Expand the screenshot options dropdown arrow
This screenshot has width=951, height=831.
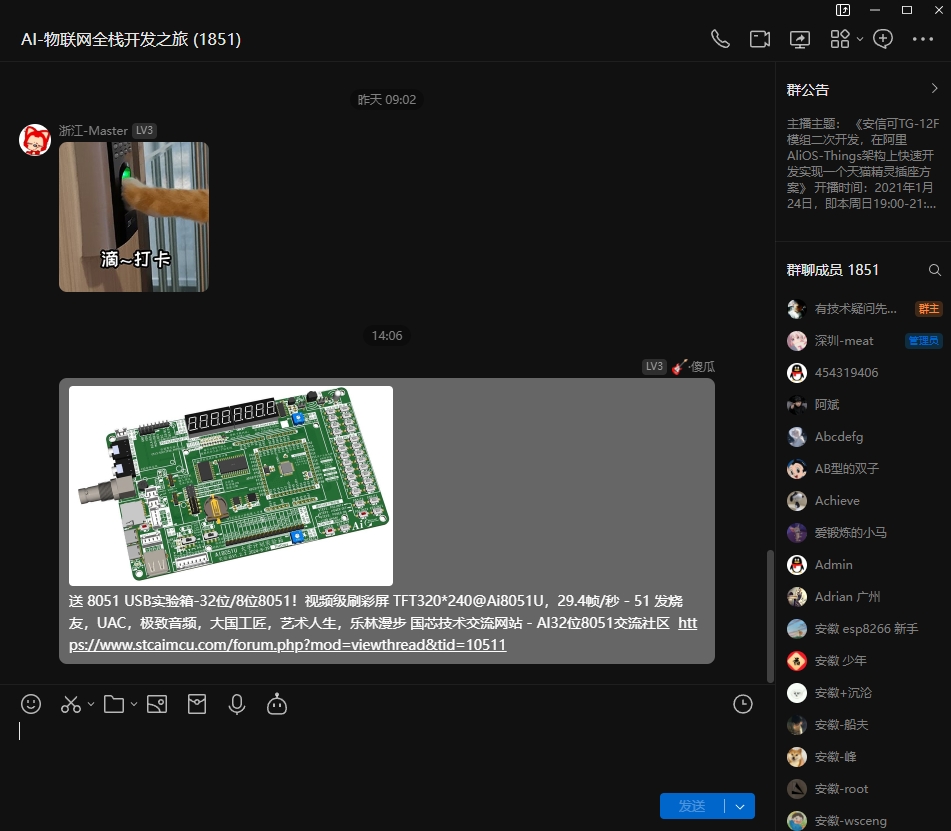tap(91, 704)
